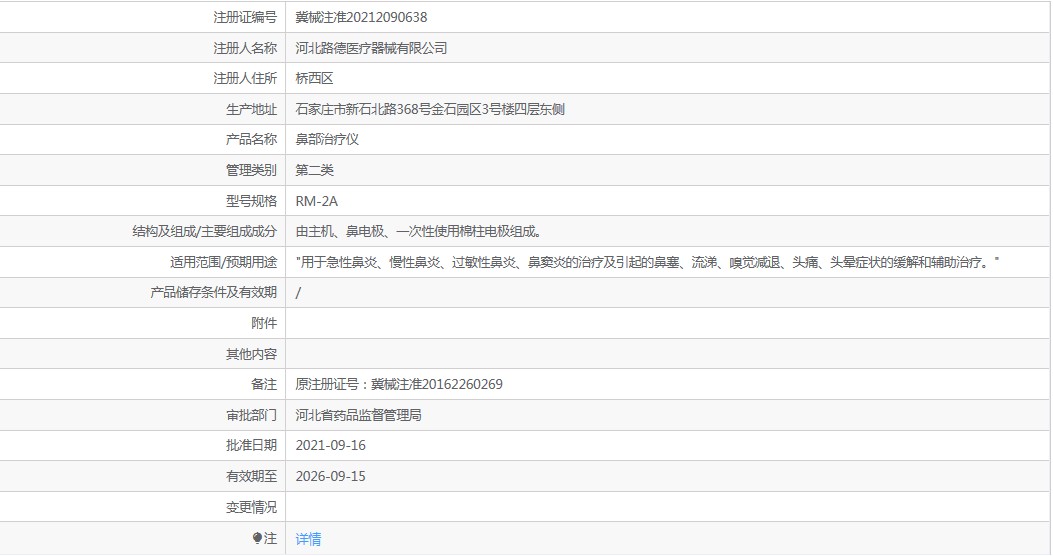Select product name 鼻部治疗仪
Image resolution: width=1053 pixels, height=556 pixels.
click(x=327, y=140)
